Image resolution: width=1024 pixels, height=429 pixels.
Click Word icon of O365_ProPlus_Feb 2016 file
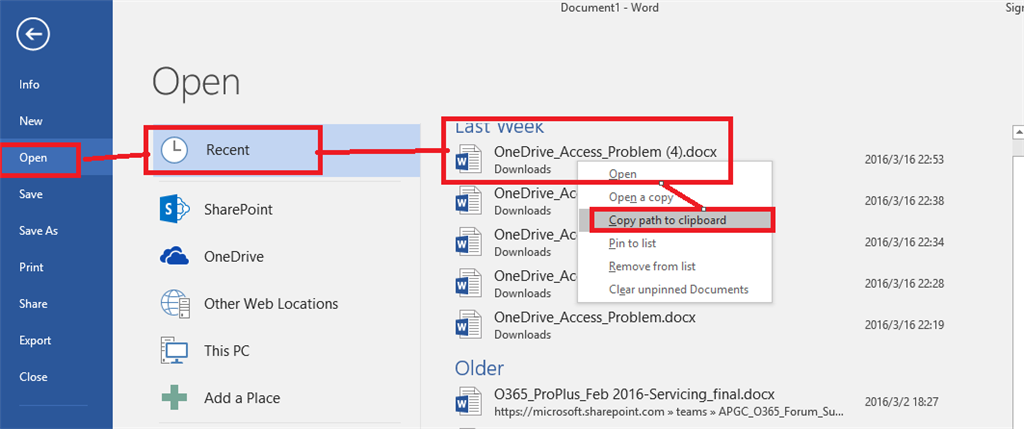pyautogui.click(x=467, y=402)
